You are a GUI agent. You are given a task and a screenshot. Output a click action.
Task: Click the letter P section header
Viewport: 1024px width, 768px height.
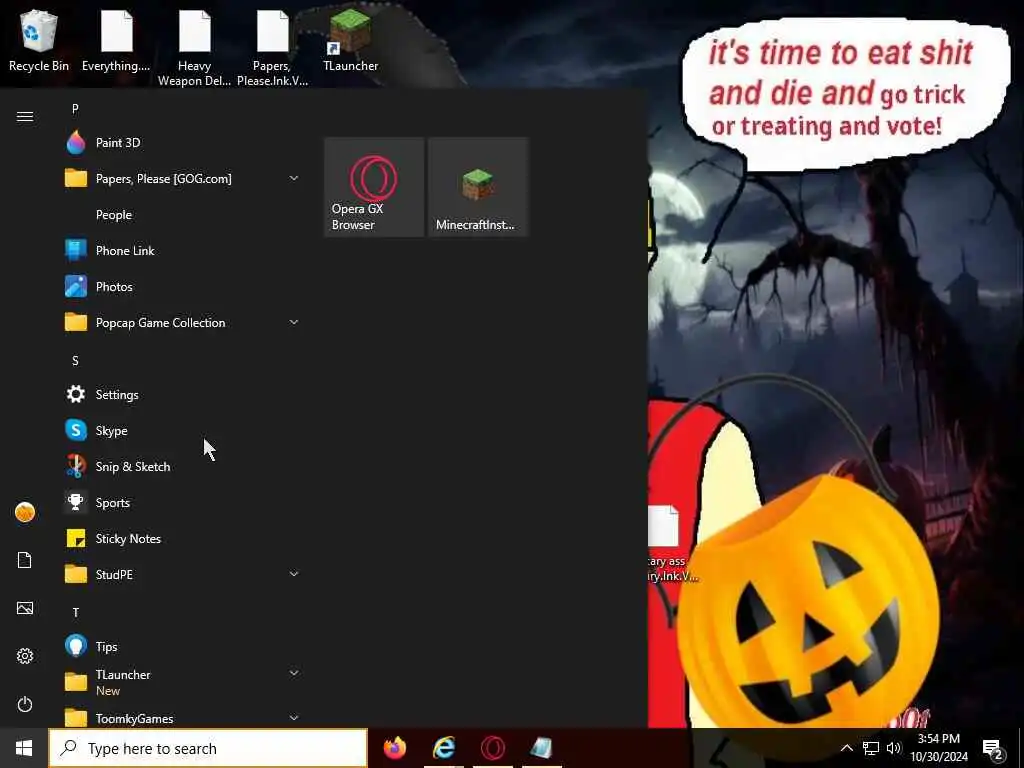[x=75, y=108]
